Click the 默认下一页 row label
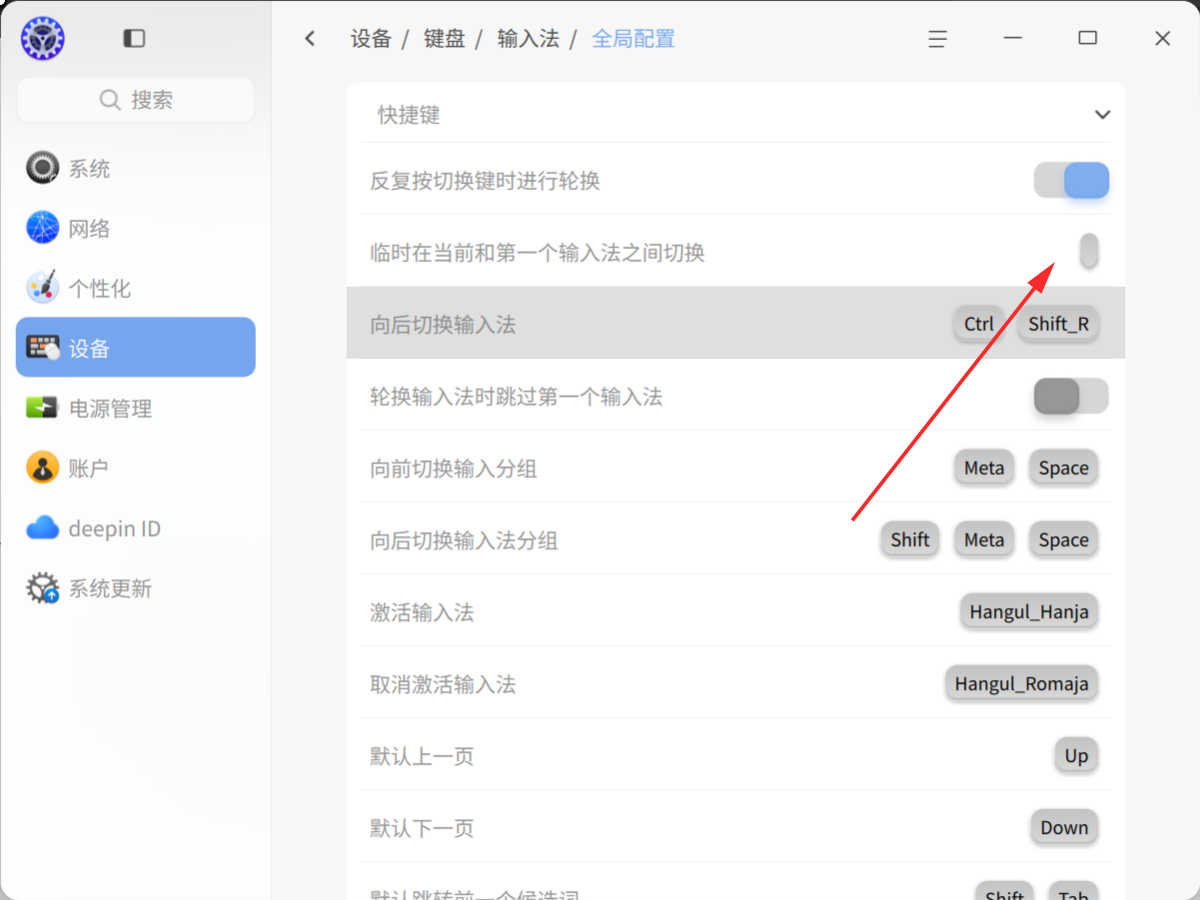Image resolution: width=1200 pixels, height=900 pixels. tap(422, 829)
